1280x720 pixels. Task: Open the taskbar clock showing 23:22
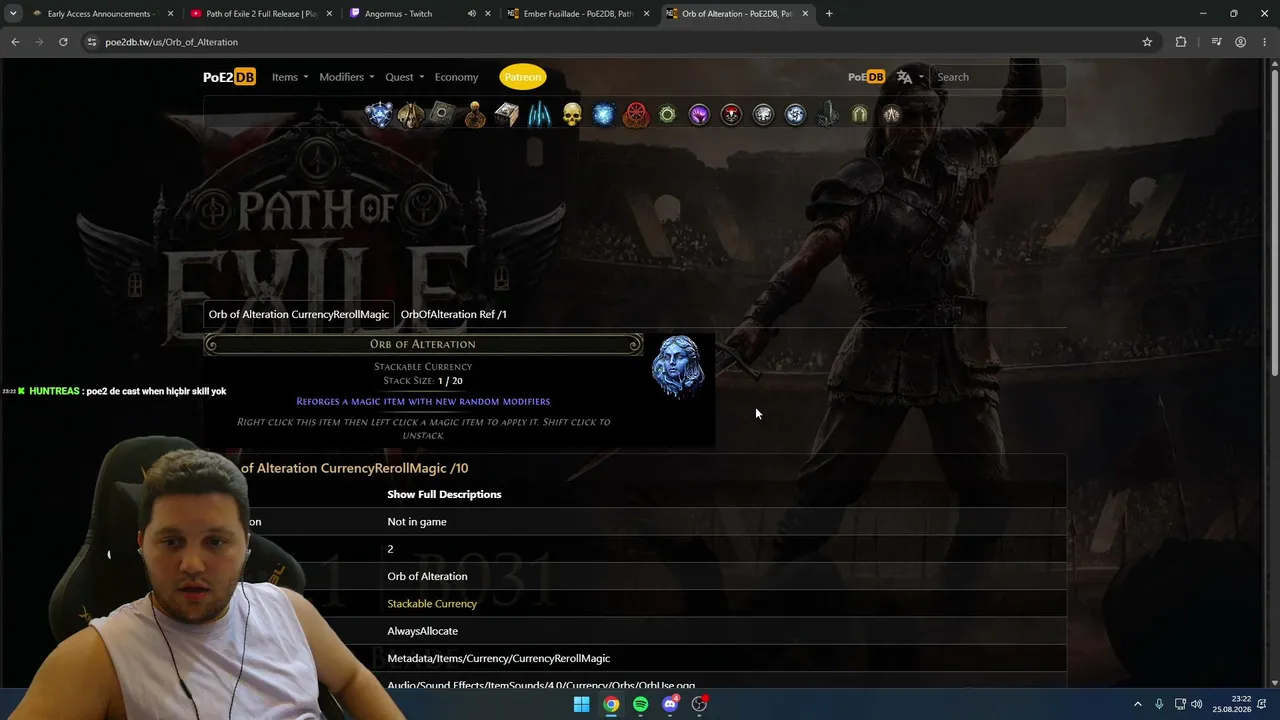coord(1232,704)
